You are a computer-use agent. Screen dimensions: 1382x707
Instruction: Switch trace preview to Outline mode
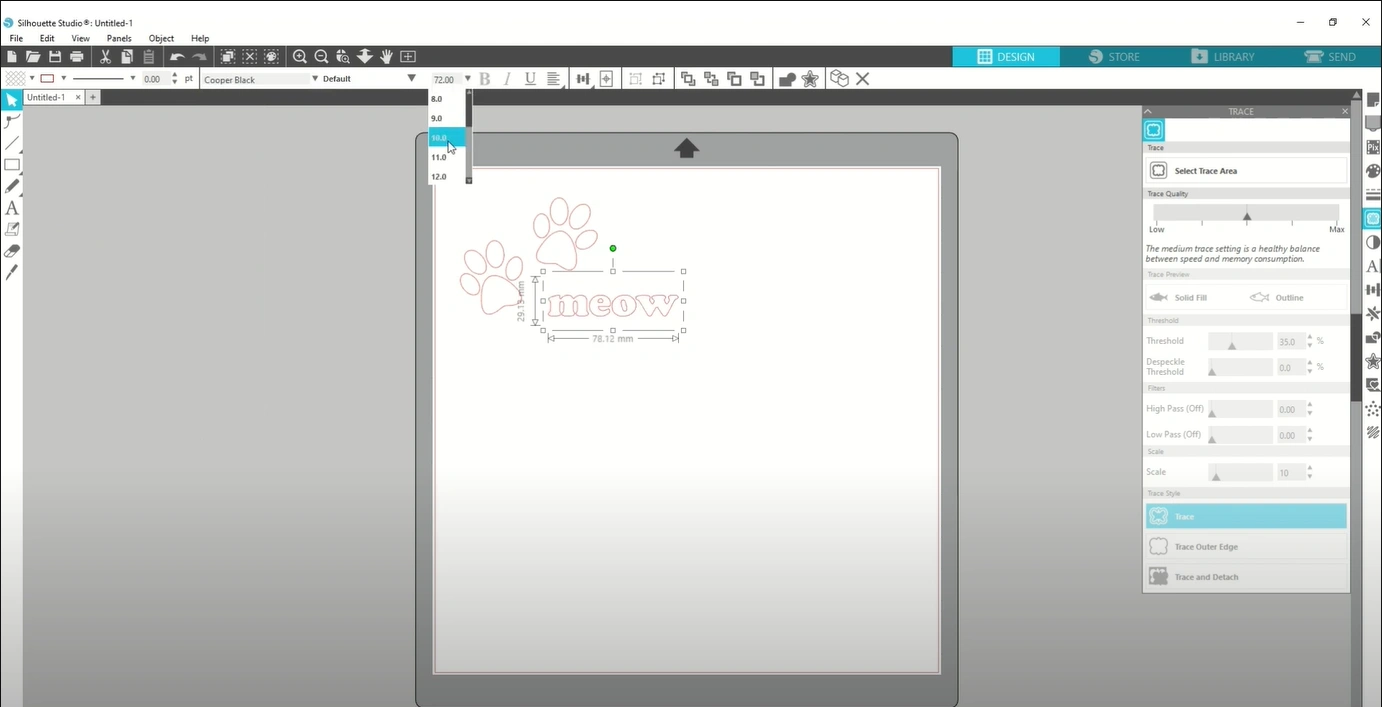pyautogui.click(x=1289, y=297)
